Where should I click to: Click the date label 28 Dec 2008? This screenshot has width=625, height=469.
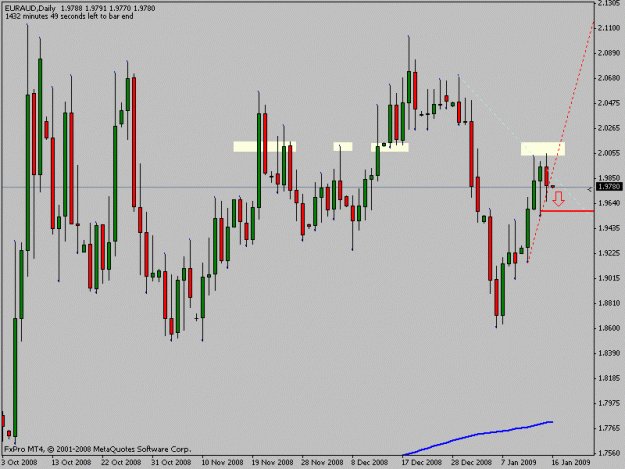pos(472,463)
